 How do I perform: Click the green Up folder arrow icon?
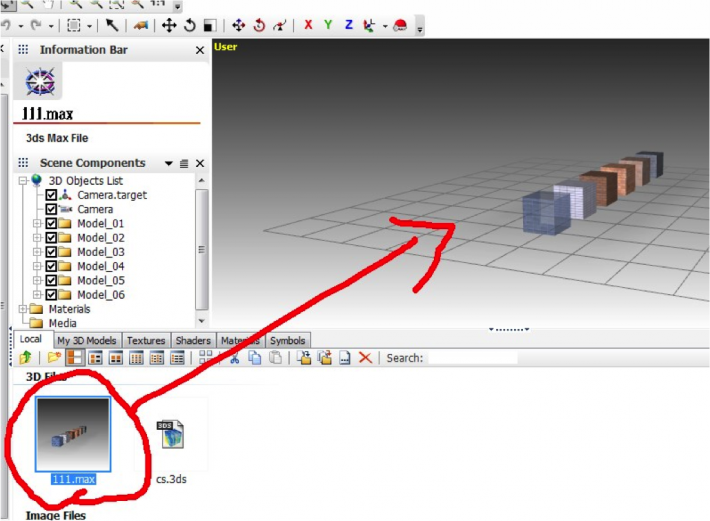tap(25, 358)
